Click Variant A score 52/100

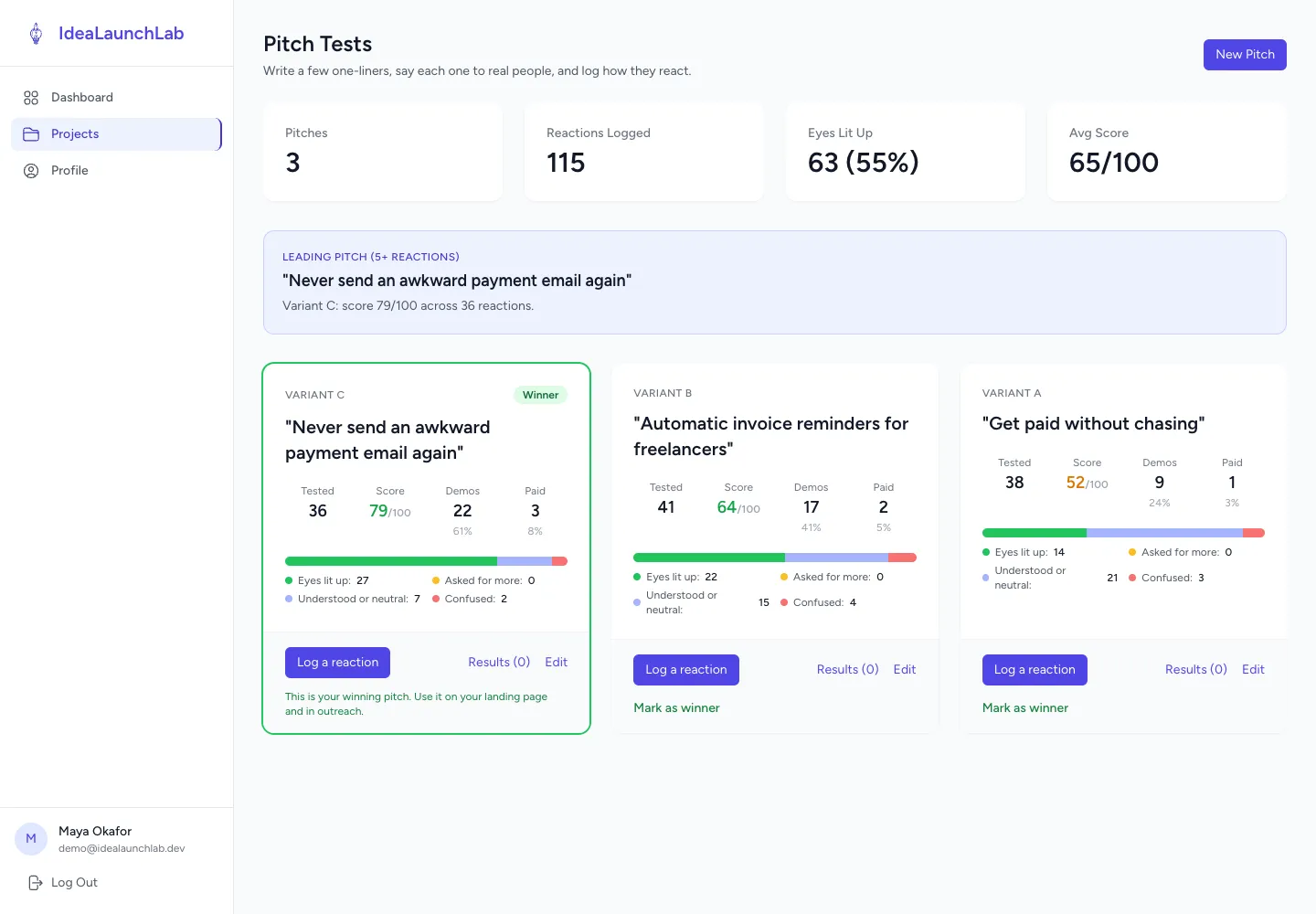[1087, 483]
